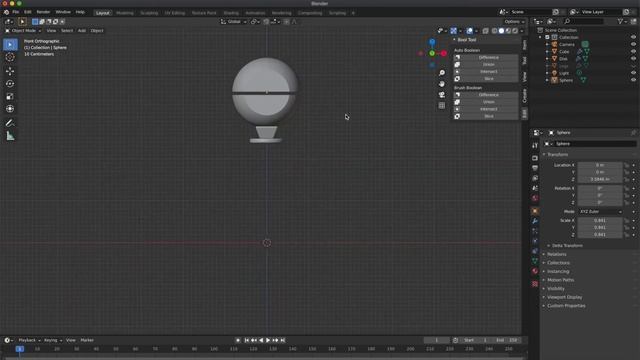
Task: Toggle viewport overlays button
Action: click(469, 31)
